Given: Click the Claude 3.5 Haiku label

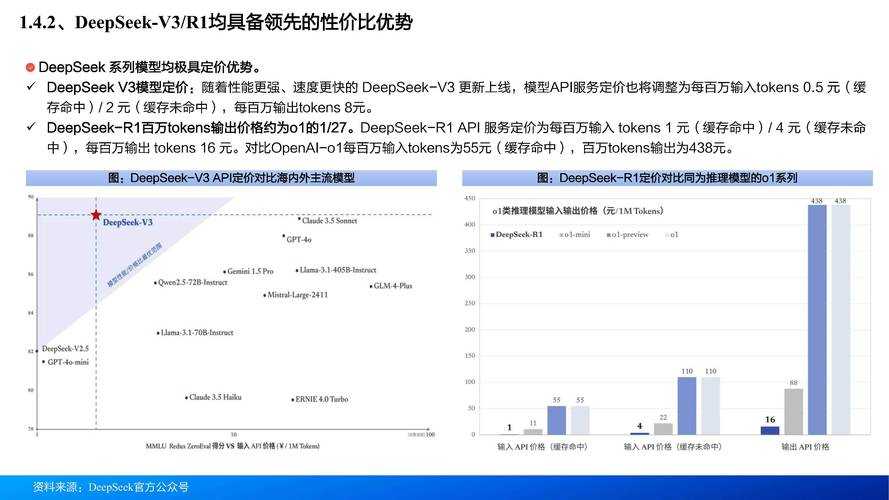Looking at the screenshot, I should coord(215,397).
